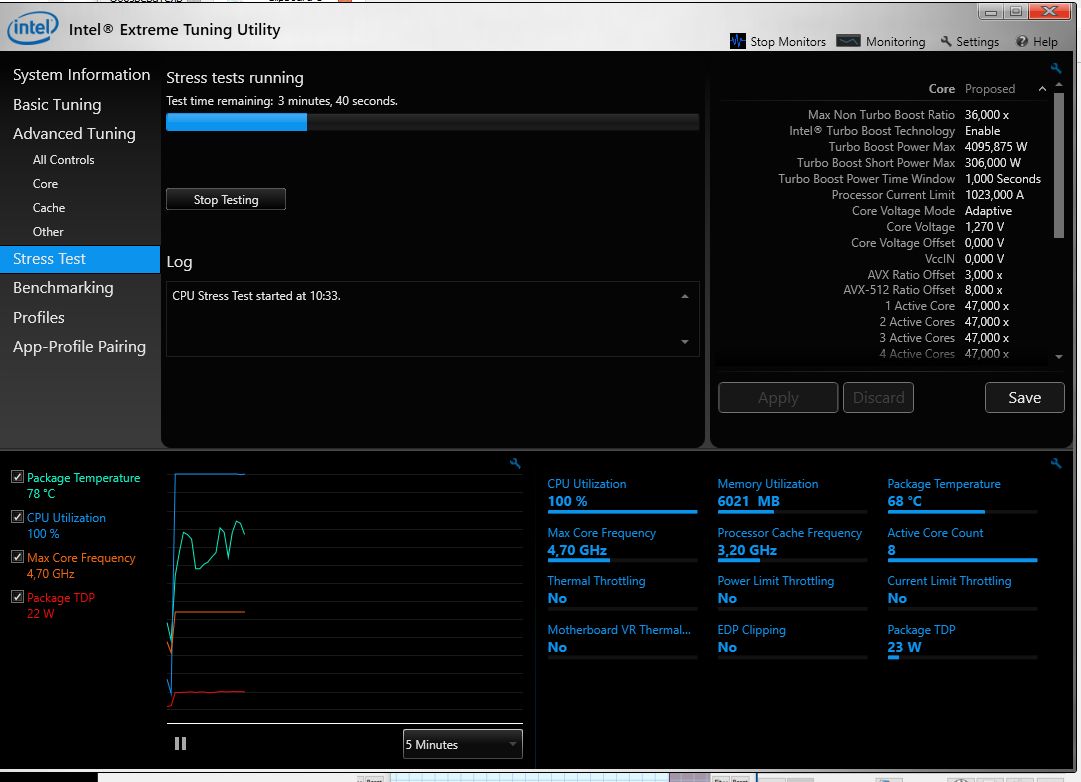Select Cache under Advanced Tuning
This screenshot has height=782, width=1081.
pyautogui.click(x=49, y=208)
